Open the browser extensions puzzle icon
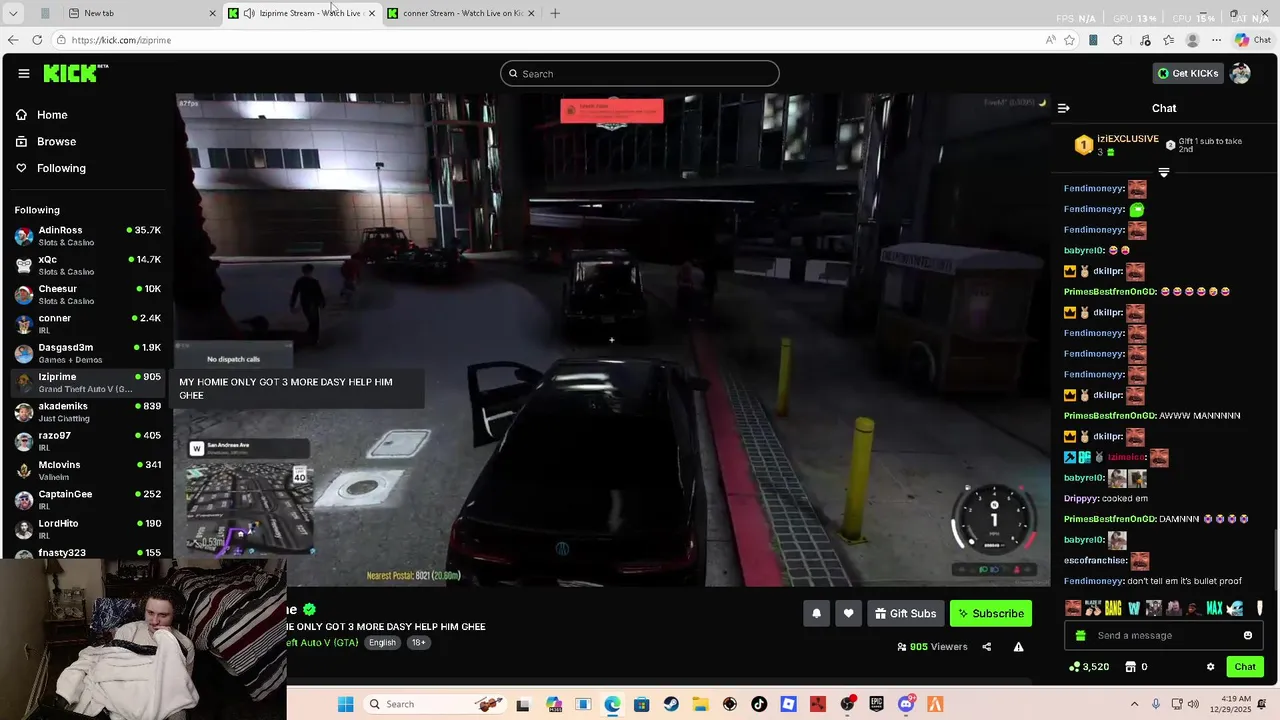1280x720 pixels. pyautogui.click(x=1117, y=40)
